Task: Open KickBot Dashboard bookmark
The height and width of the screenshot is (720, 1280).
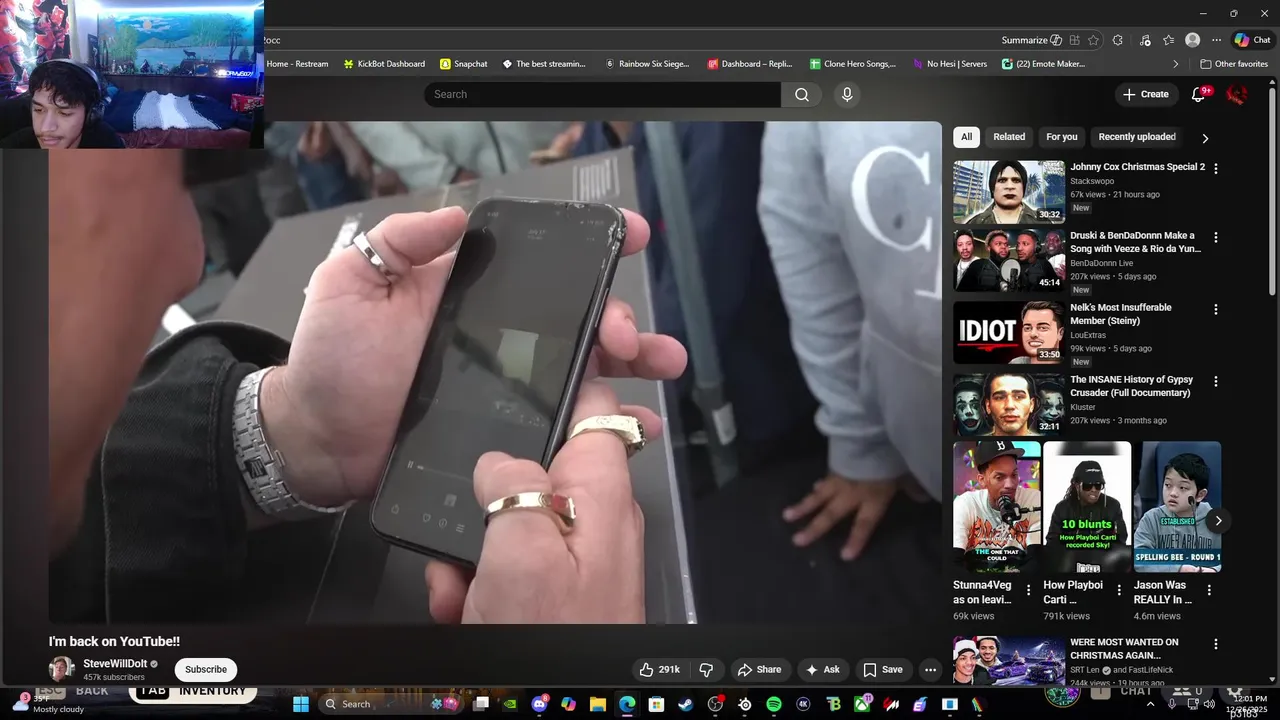Action: point(384,64)
